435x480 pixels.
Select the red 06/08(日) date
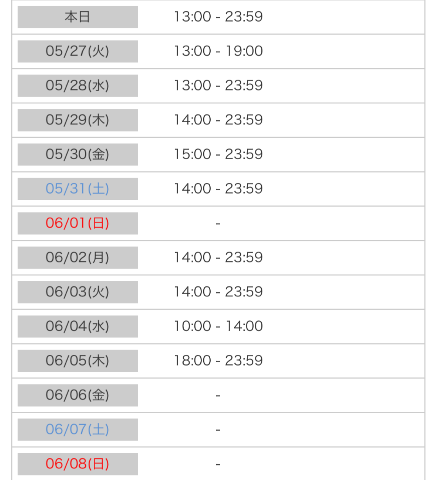78,464
